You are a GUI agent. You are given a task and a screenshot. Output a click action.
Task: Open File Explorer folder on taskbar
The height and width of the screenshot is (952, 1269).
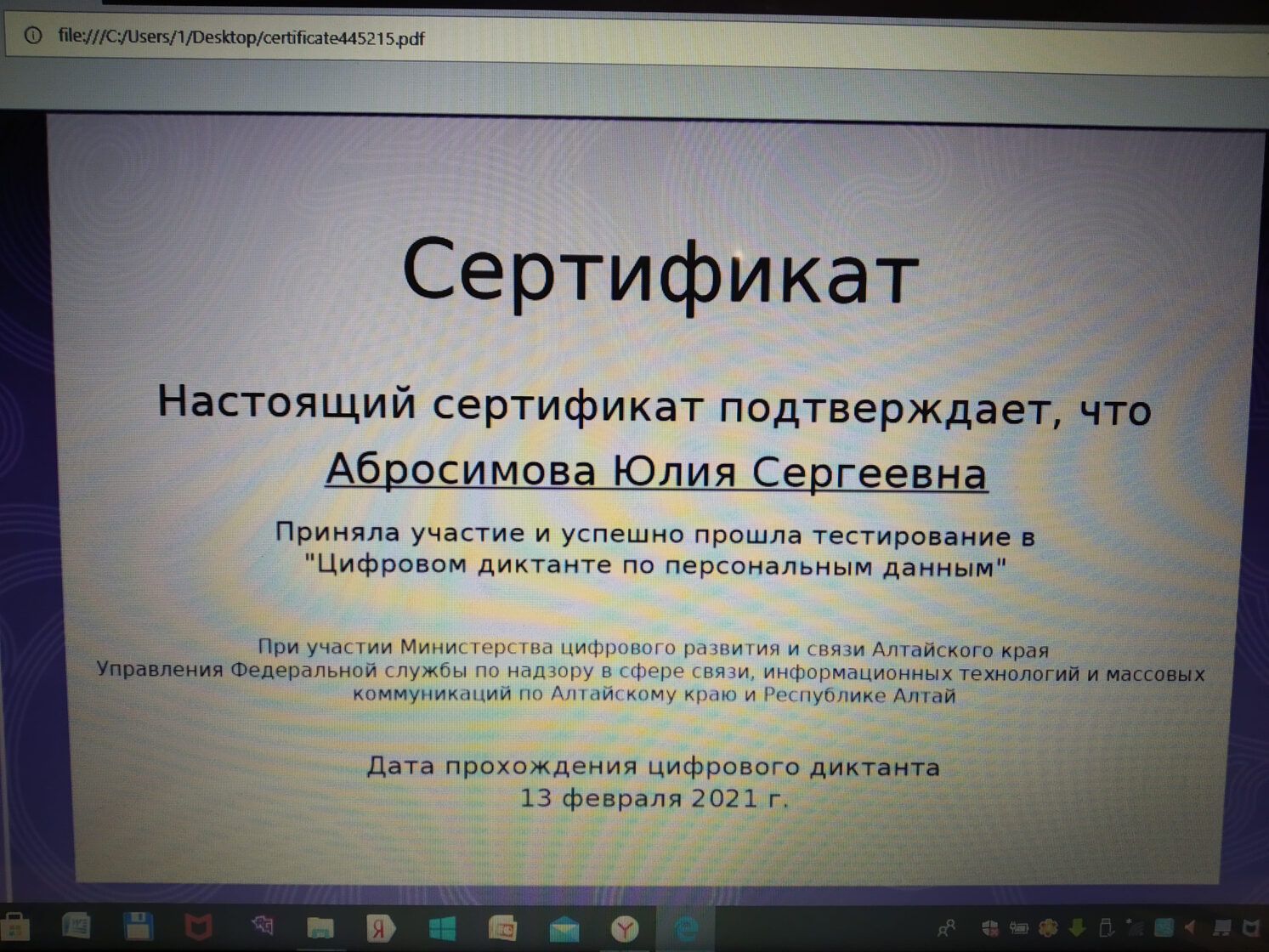click(320, 928)
